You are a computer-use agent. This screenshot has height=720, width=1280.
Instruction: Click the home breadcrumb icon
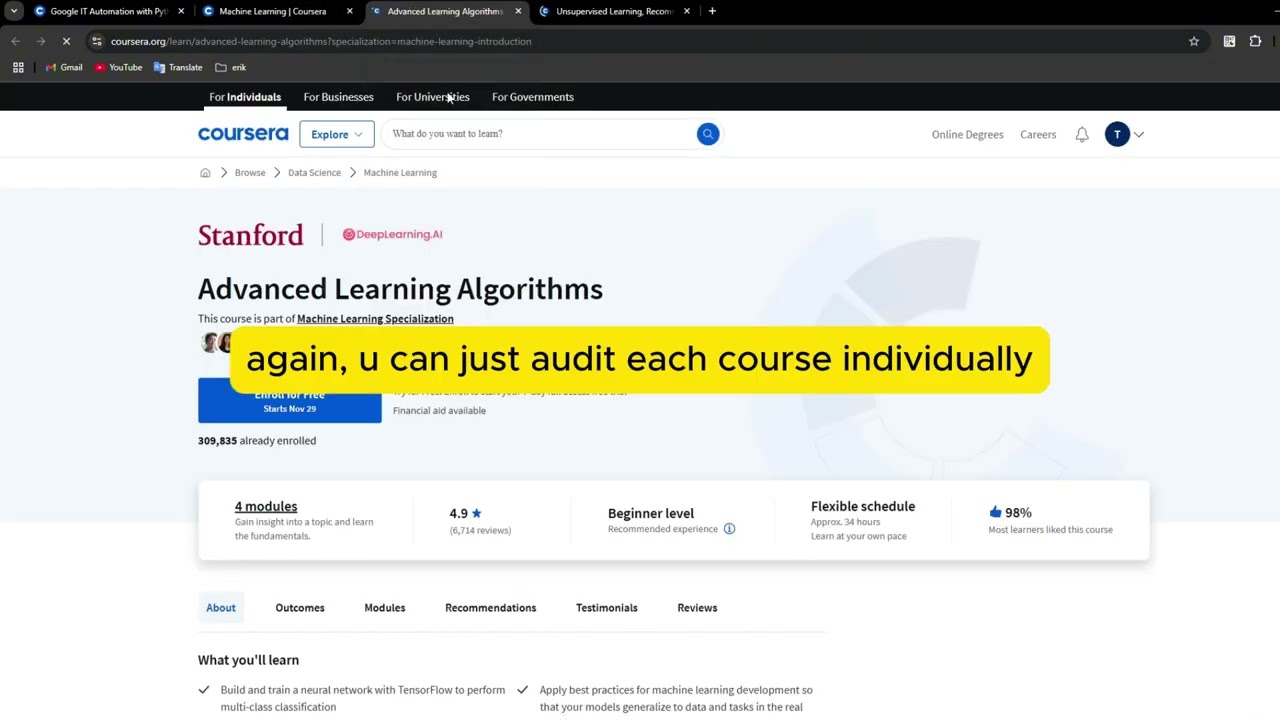205,173
